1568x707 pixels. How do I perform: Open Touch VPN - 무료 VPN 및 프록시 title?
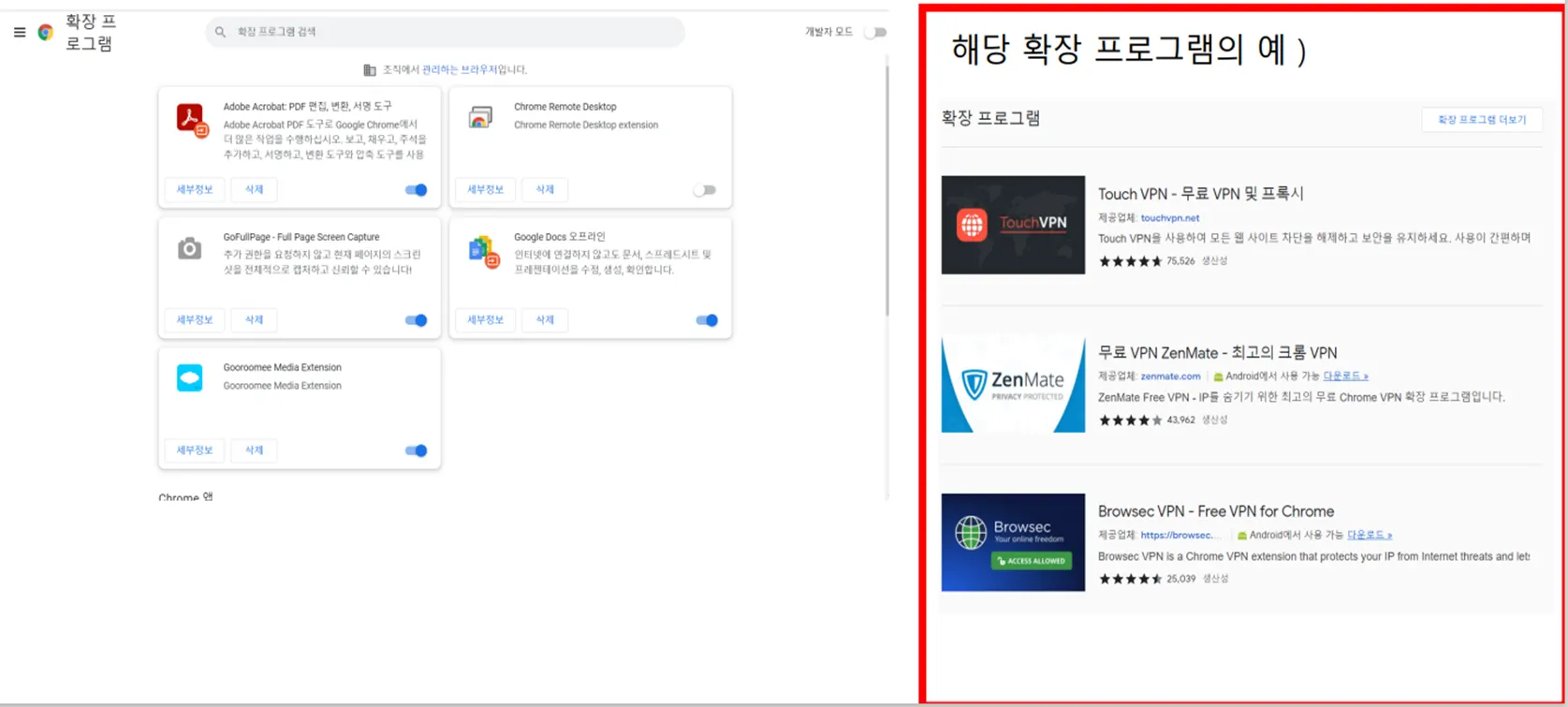click(x=1200, y=194)
